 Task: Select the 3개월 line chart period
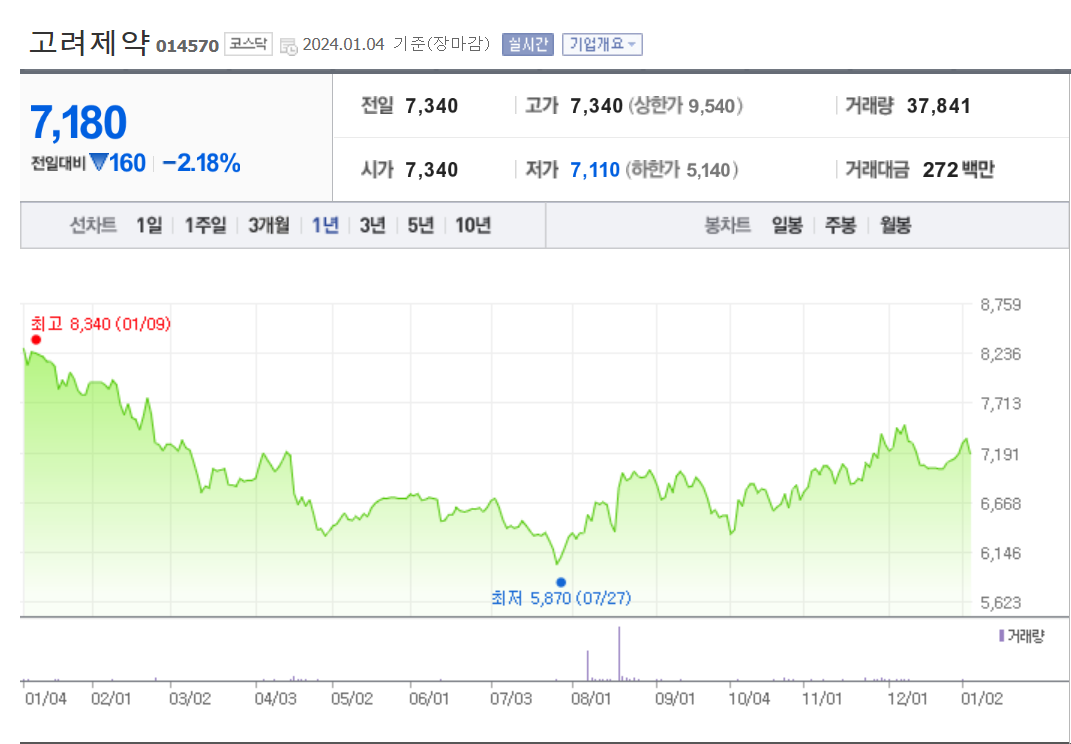click(268, 225)
